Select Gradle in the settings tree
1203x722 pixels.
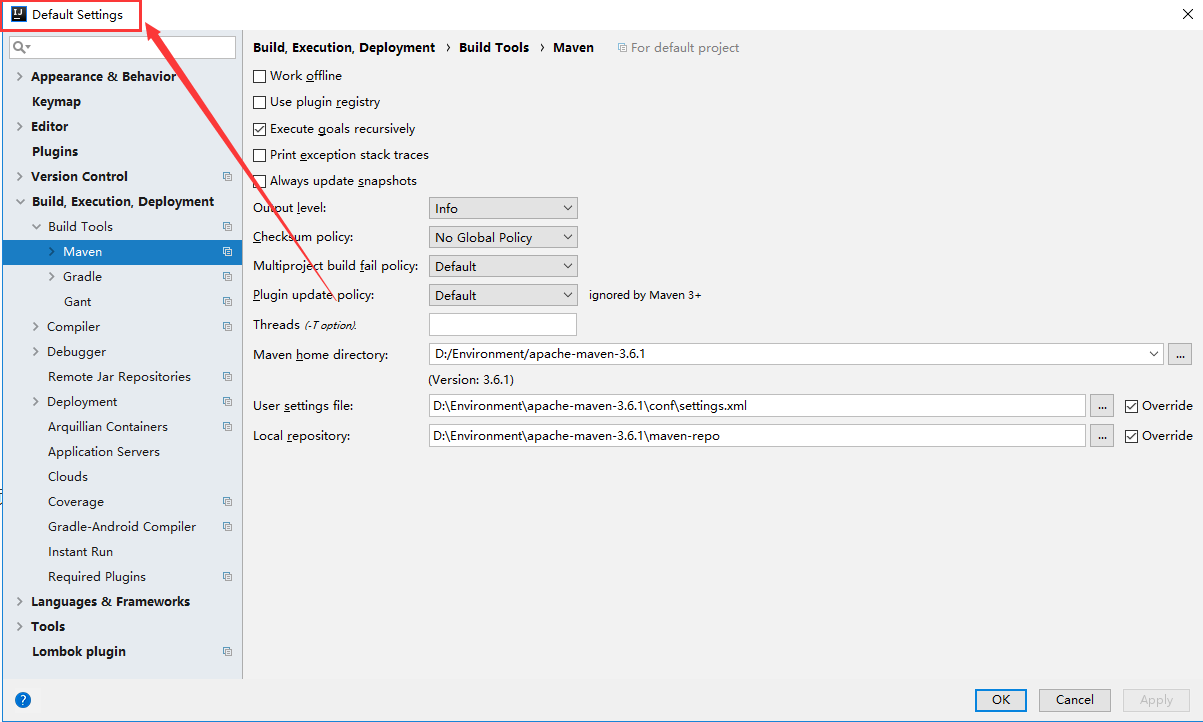[x=82, y=277]
